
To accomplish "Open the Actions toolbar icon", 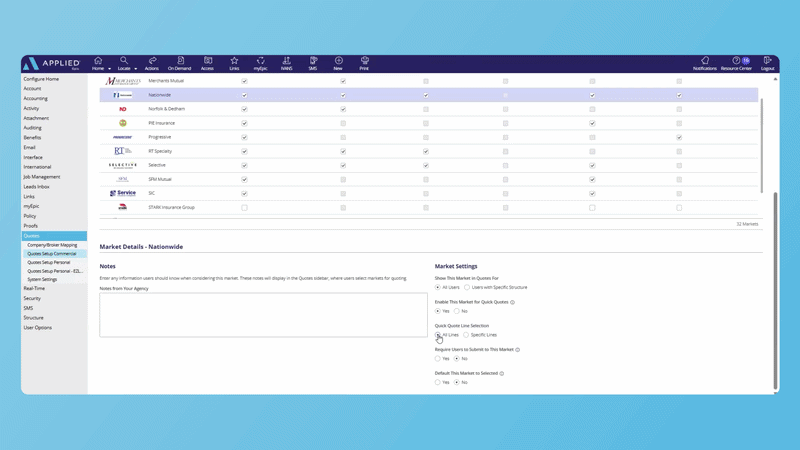I will coord(152,61).
